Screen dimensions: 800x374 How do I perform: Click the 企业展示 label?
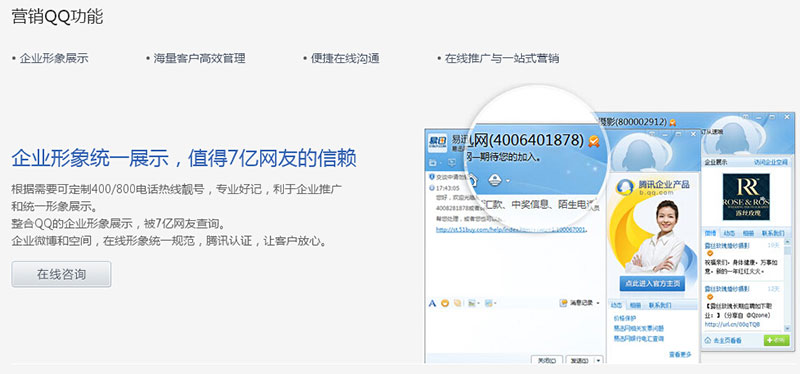(x=716, y=162)
